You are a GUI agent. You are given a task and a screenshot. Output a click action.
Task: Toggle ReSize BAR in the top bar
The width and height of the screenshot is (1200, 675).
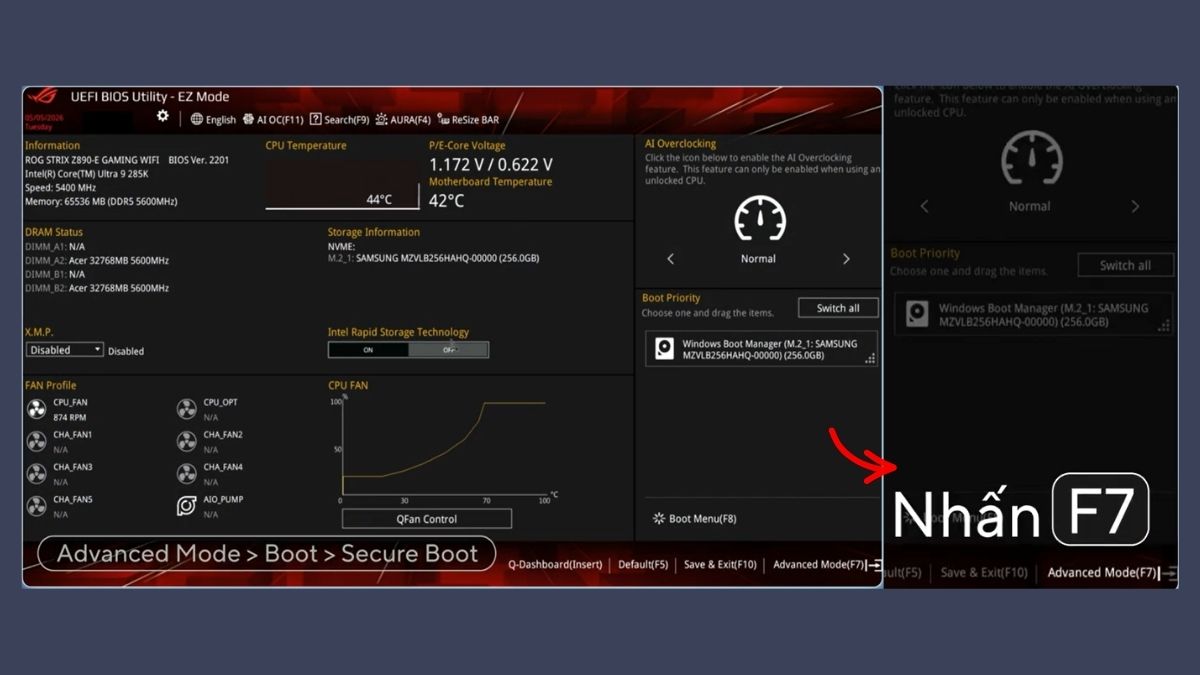(x=468, y=119)
